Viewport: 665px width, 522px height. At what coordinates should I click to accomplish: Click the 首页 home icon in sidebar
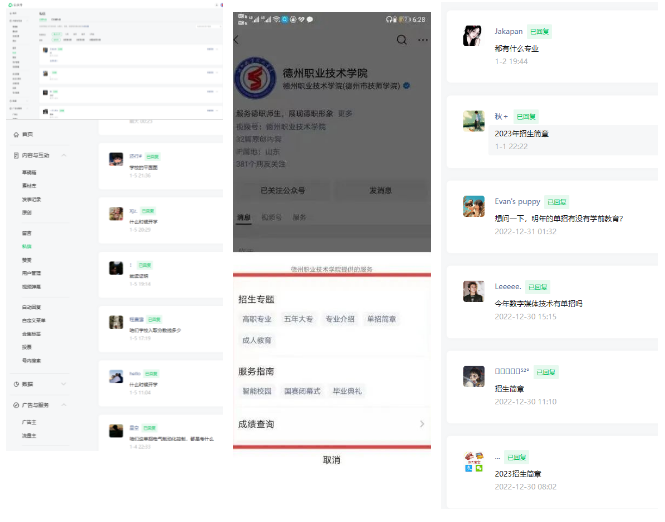(14, 134)
